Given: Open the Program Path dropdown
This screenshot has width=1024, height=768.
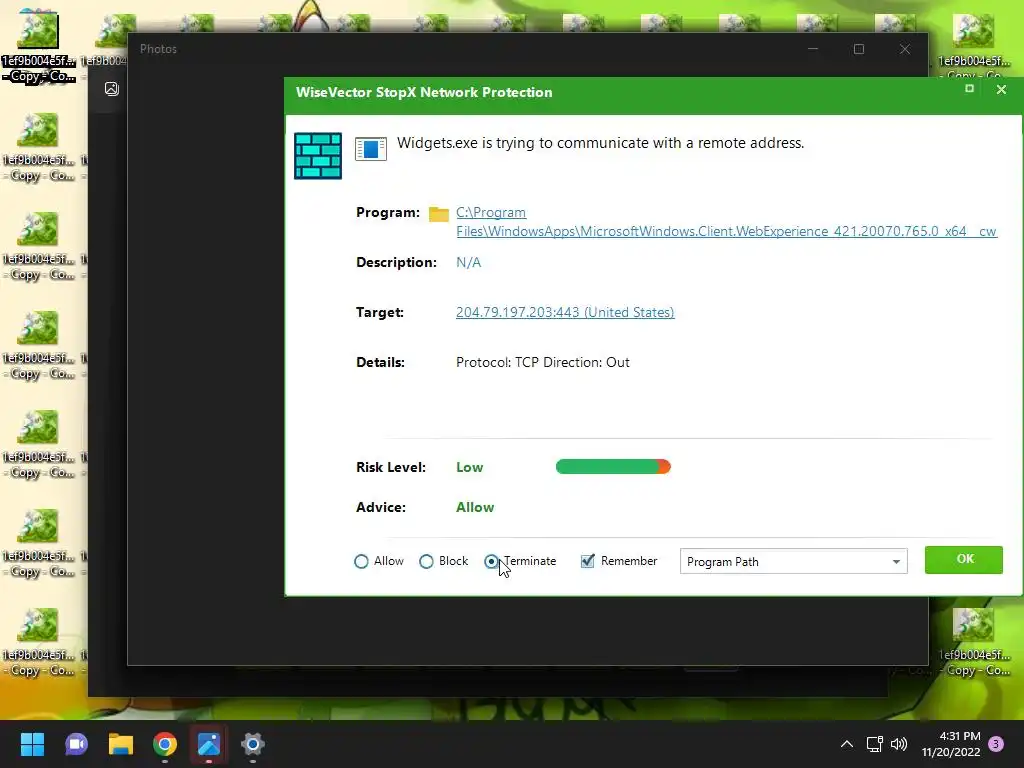Looking at the screenshot, I should pos(793,562).
